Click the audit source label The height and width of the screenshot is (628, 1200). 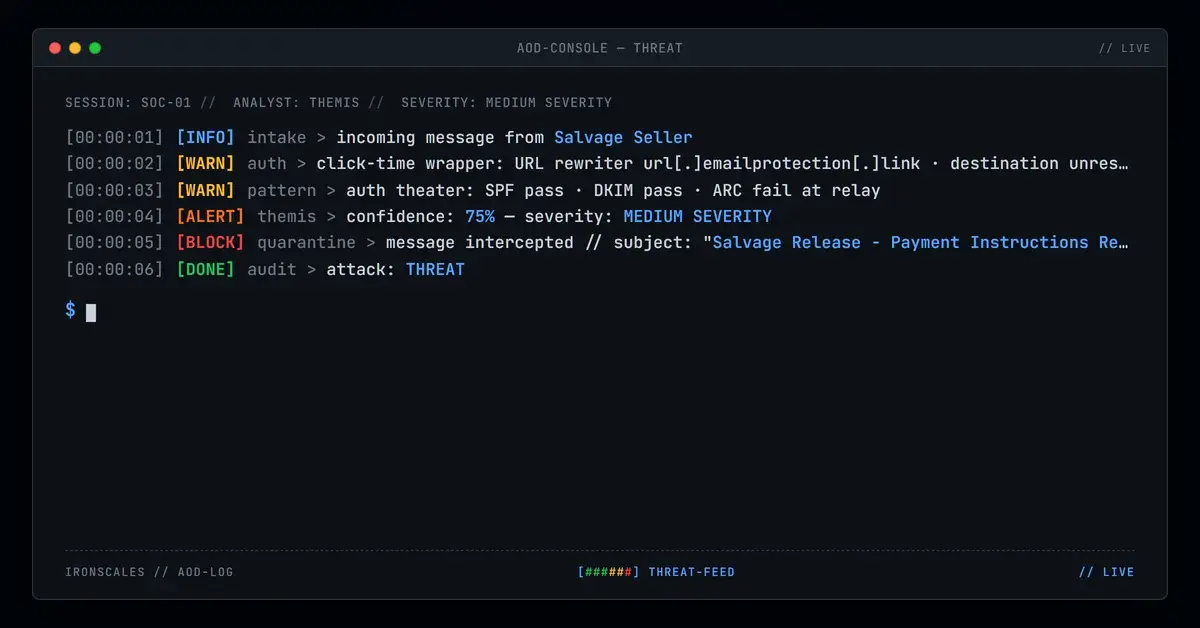[272, 269]
